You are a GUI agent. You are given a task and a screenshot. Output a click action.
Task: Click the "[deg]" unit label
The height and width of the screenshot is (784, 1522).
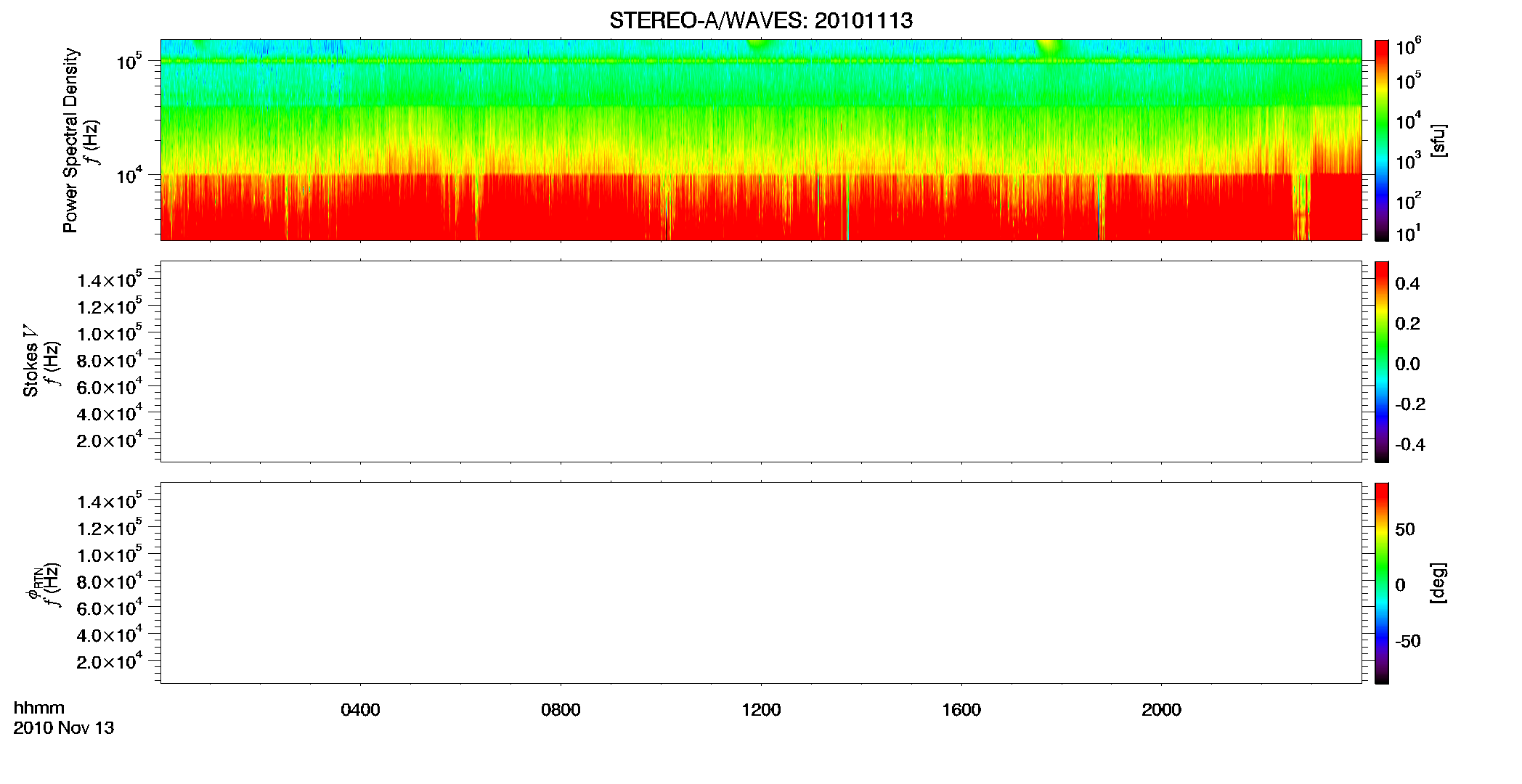(1438, 583)
